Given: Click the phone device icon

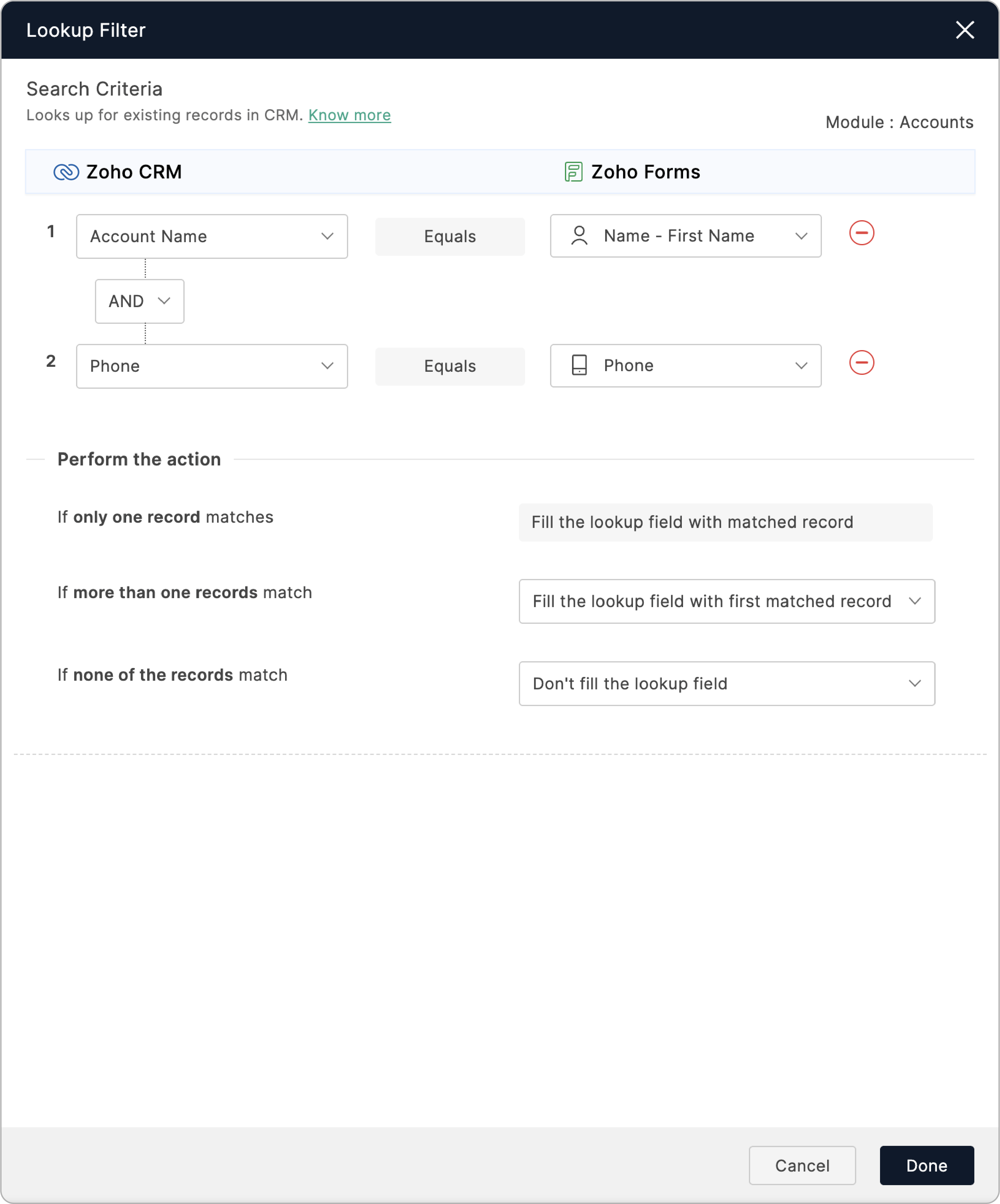Looking at the screenshot, I should coord(579,365).
